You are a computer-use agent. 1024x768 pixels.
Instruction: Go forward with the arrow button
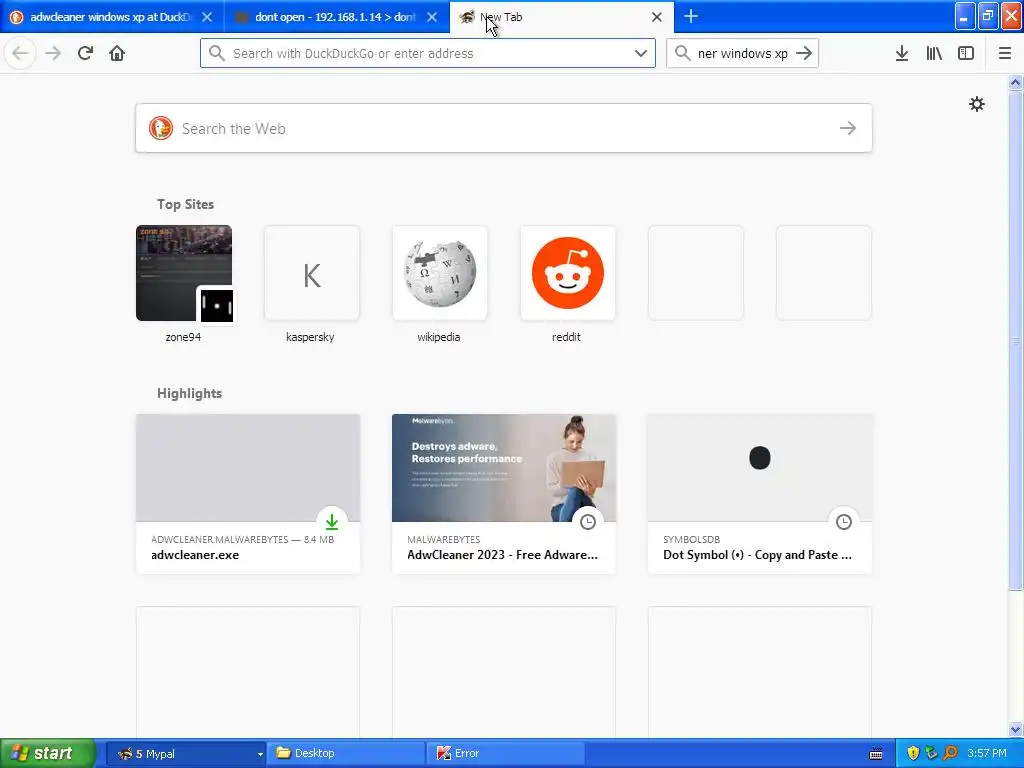pos(53,53)
